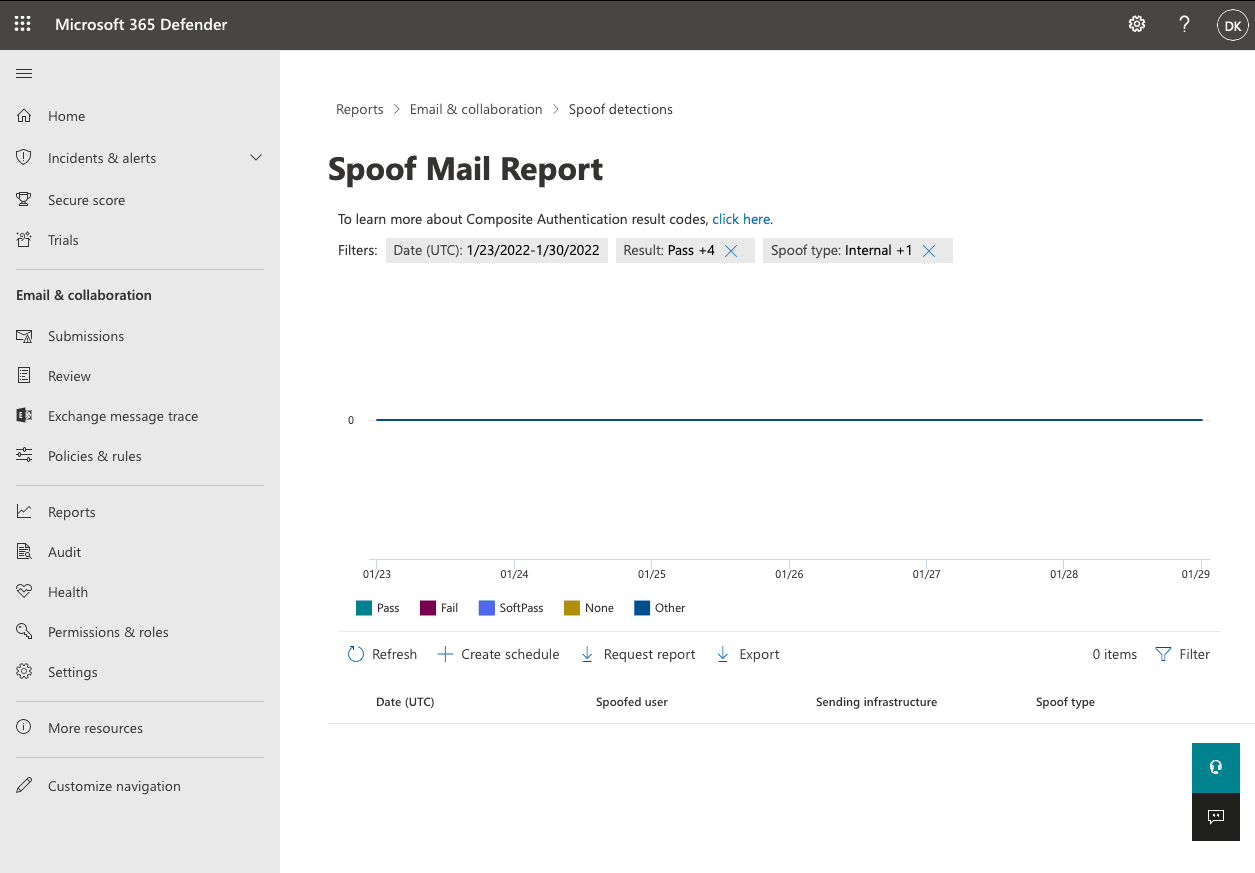Sort by Spoofed user column header
1255x873 pixels.
coord(631,702)
